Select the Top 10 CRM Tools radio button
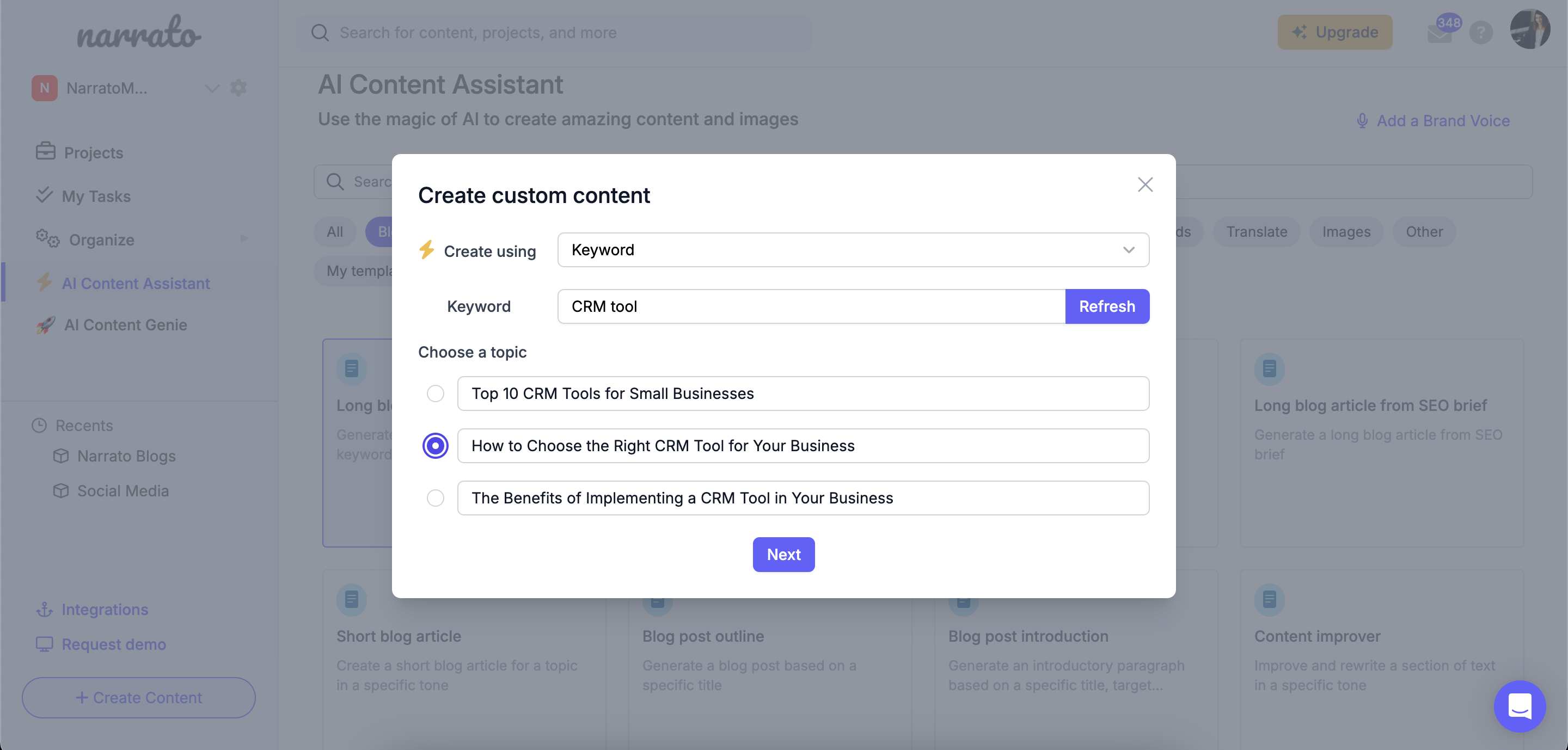Viewport: 1568px width, 750px height. click(435, 394)
